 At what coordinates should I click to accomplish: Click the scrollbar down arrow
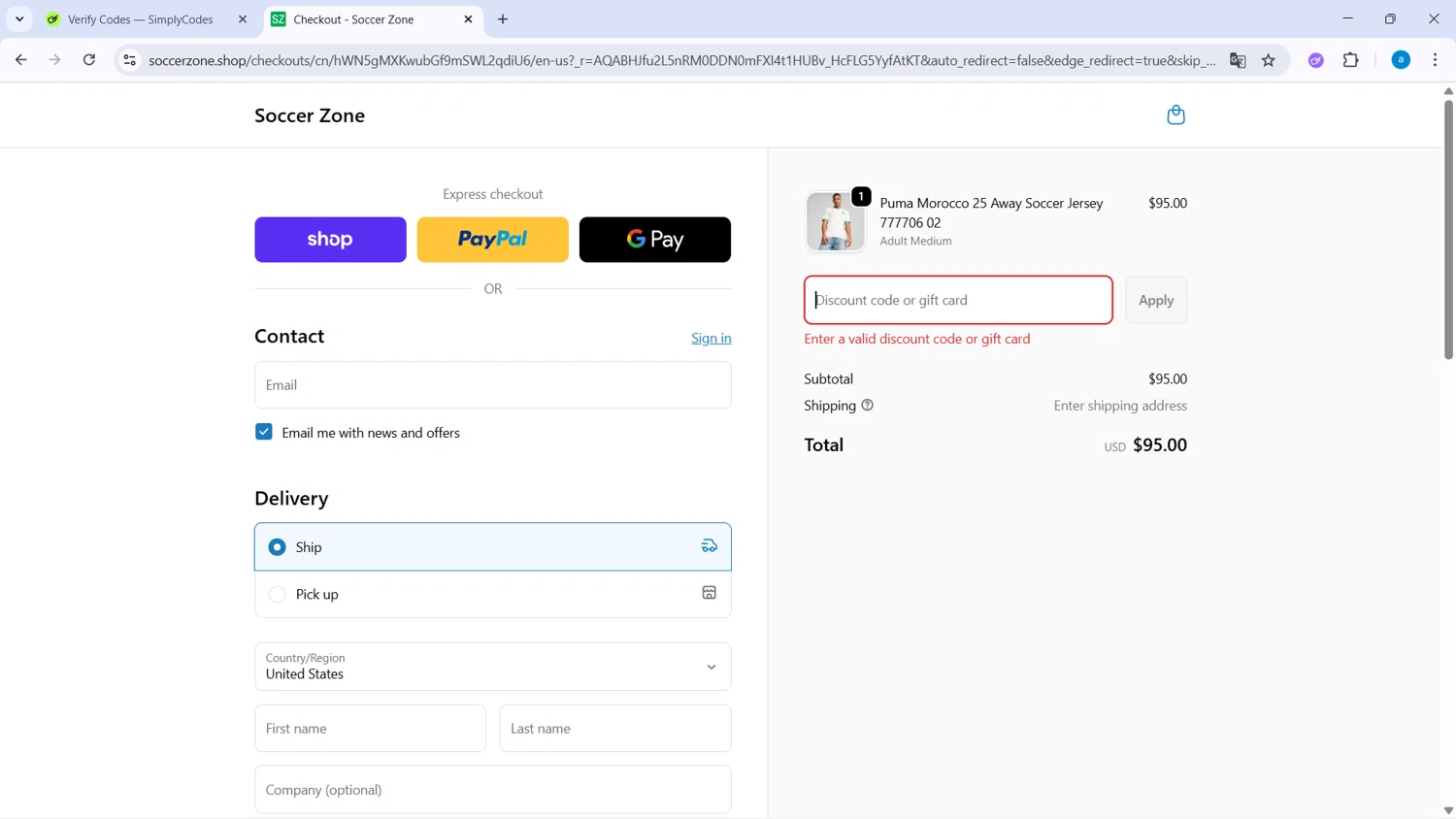click(x=1448, y=810)
